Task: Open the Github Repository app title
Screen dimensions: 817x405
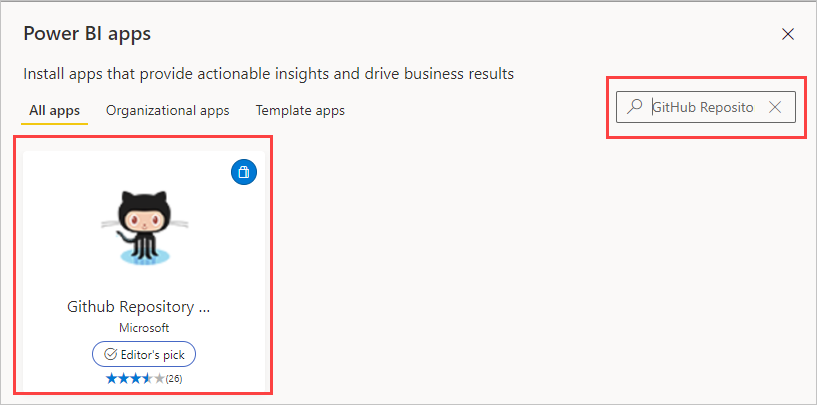Action: click(139, 307)
